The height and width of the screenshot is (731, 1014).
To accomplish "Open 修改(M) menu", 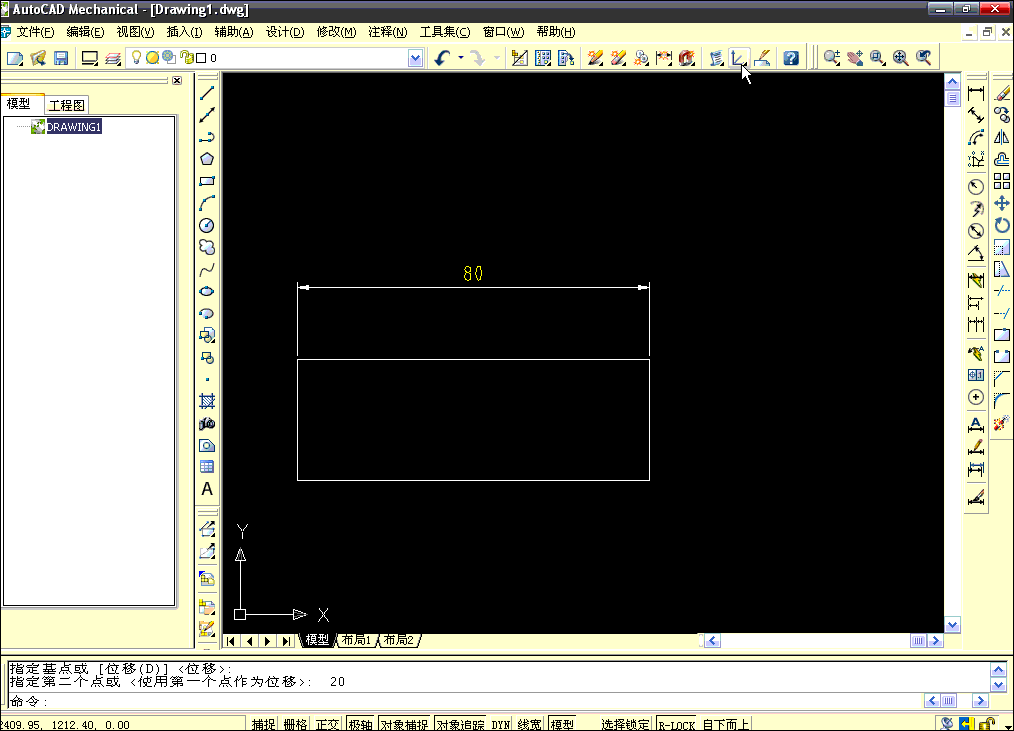I will 336,32.
